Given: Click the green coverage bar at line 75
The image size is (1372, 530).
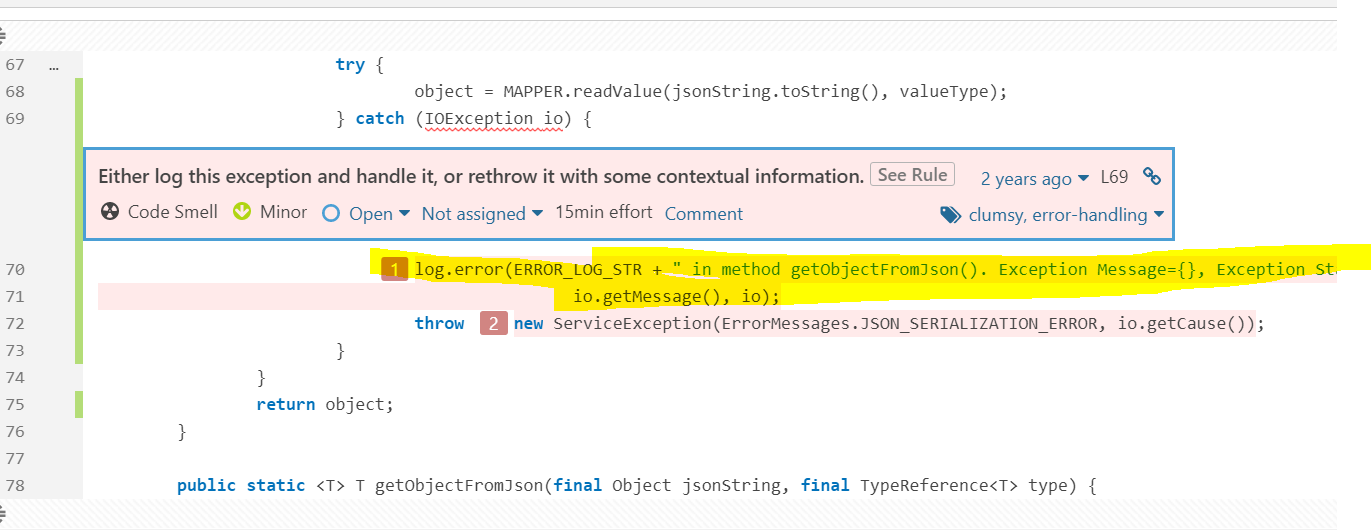Looking at the screenshot, I should coord(79,404).
